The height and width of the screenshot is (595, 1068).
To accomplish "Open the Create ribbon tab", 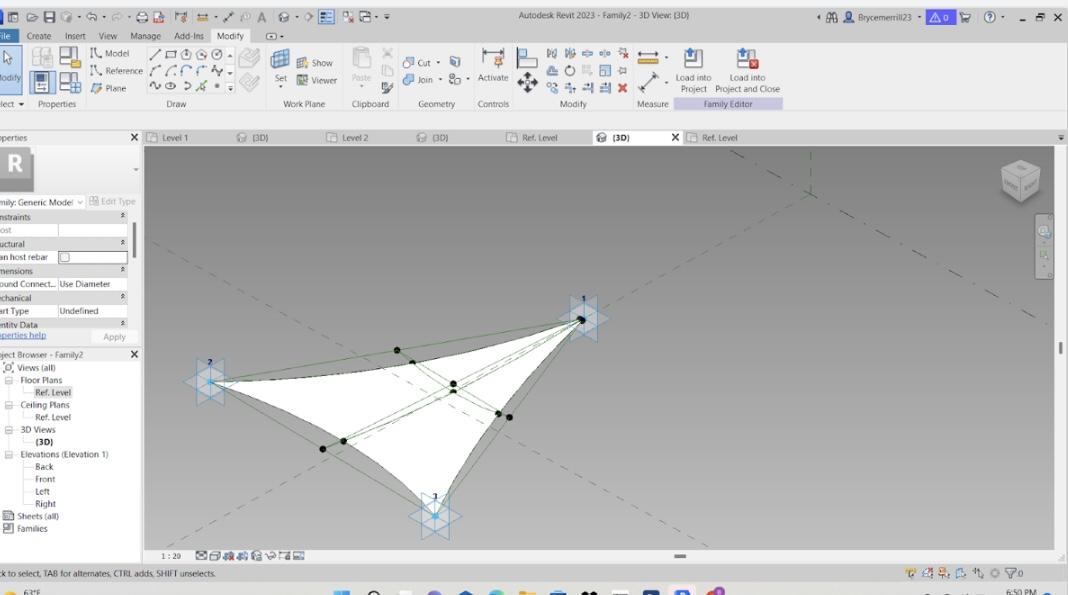I will click(39, 36).
